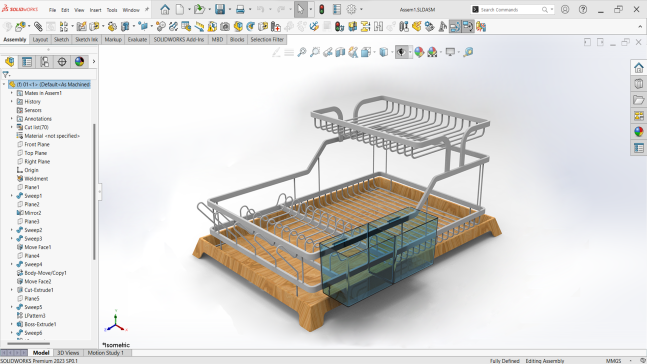The height and width of the screenshot is (364, 647).
Task: Toggle the Hide/Show Items eye button
Action: pyautogui.click(x=400, y=52)
